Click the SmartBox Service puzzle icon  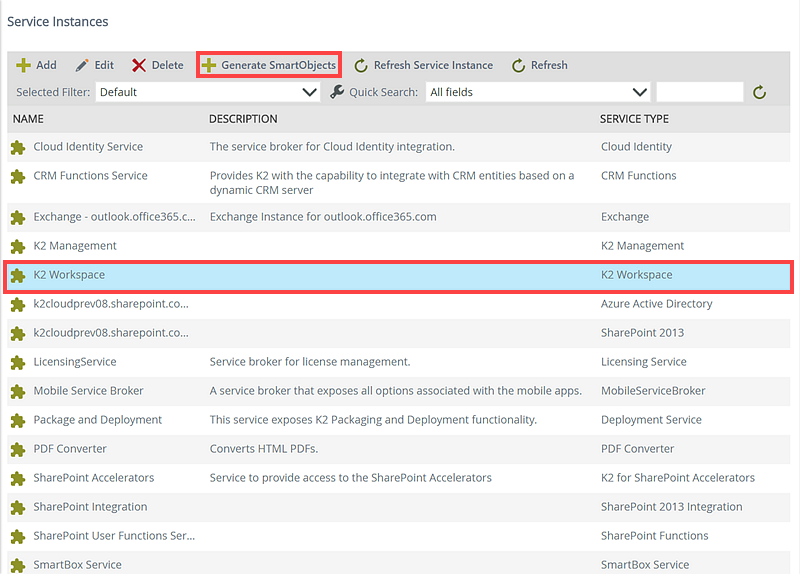[17, 564]
